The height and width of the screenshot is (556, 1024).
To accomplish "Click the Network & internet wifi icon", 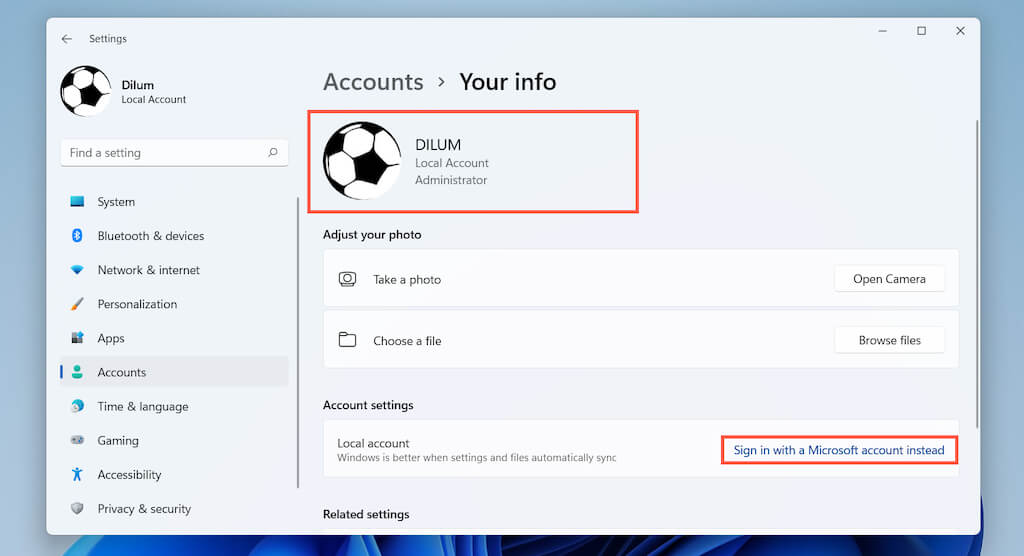I will 77,270.
